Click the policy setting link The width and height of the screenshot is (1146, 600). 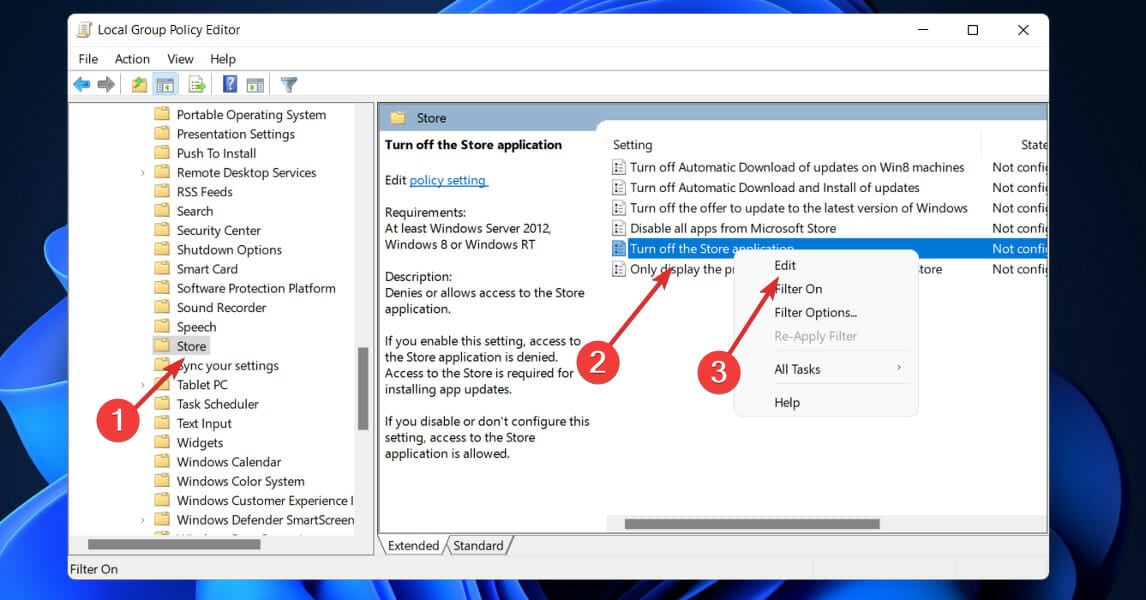point(447,180)
